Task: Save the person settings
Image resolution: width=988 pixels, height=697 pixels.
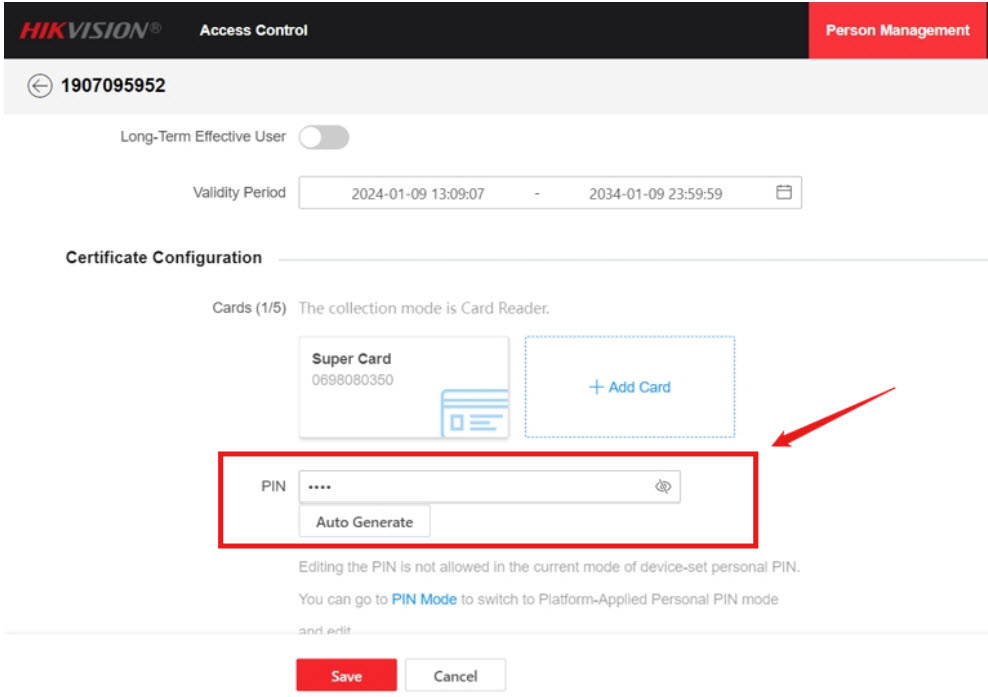Action: [346, 676]
